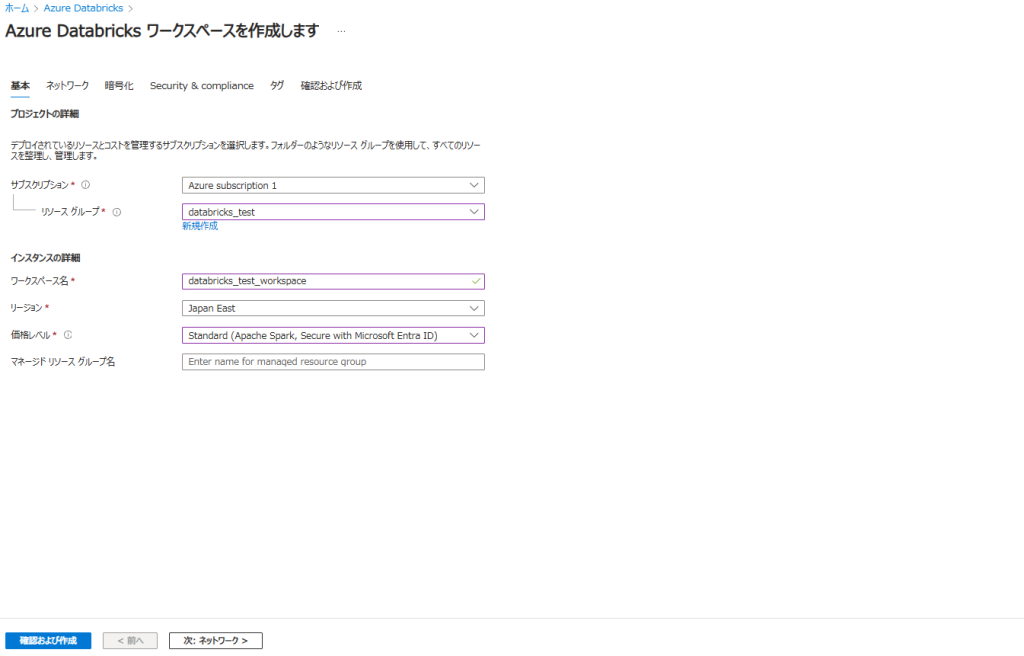
Task: Select the 確認および作成 tab at top
Action: (x=331, y=86)
